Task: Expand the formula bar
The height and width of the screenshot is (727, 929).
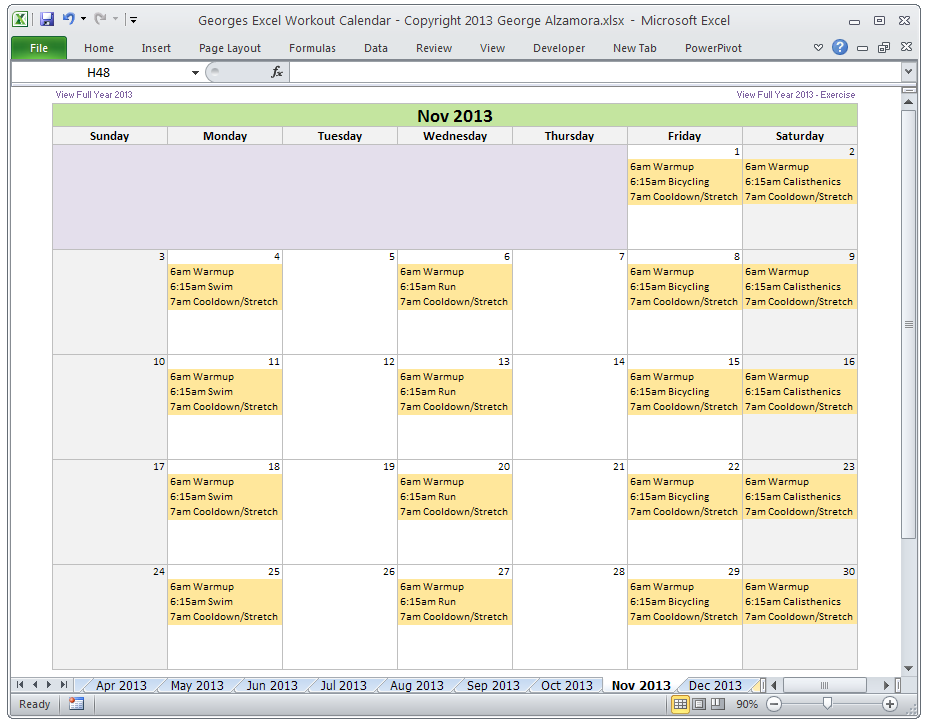Action: coord(908,72)
